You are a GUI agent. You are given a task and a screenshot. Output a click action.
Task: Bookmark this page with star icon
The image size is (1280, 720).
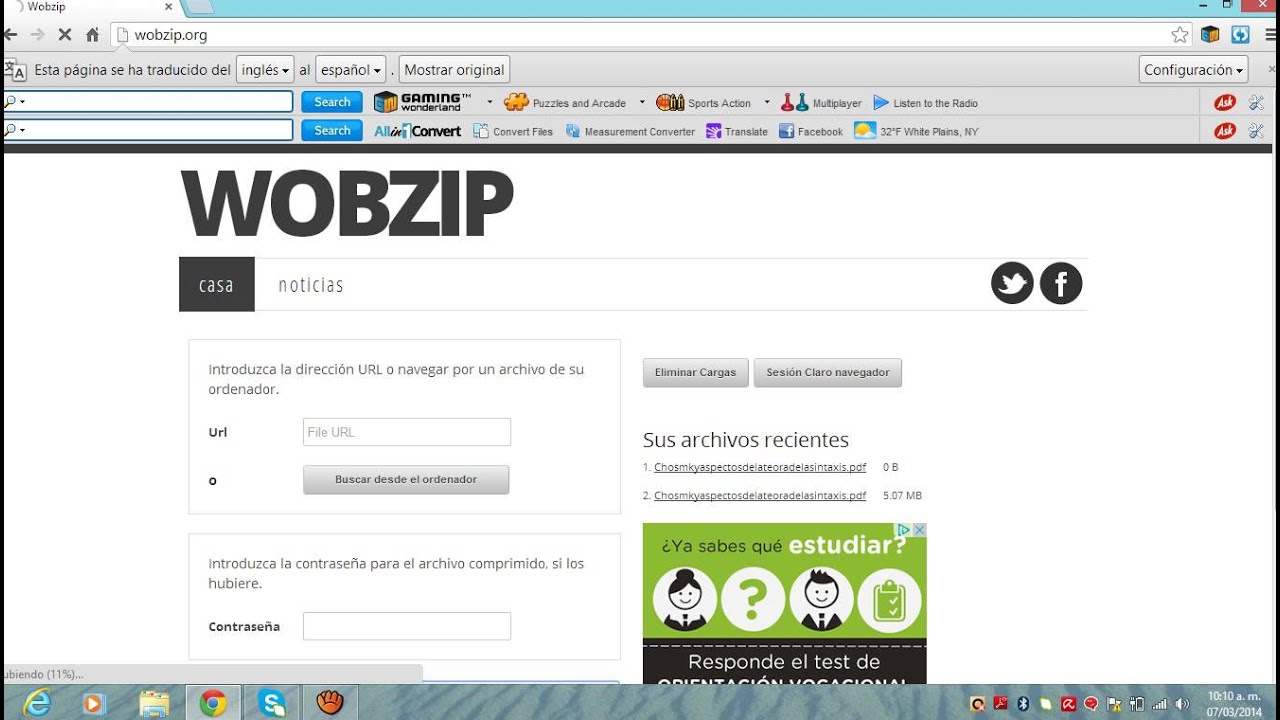(1180, 35)
